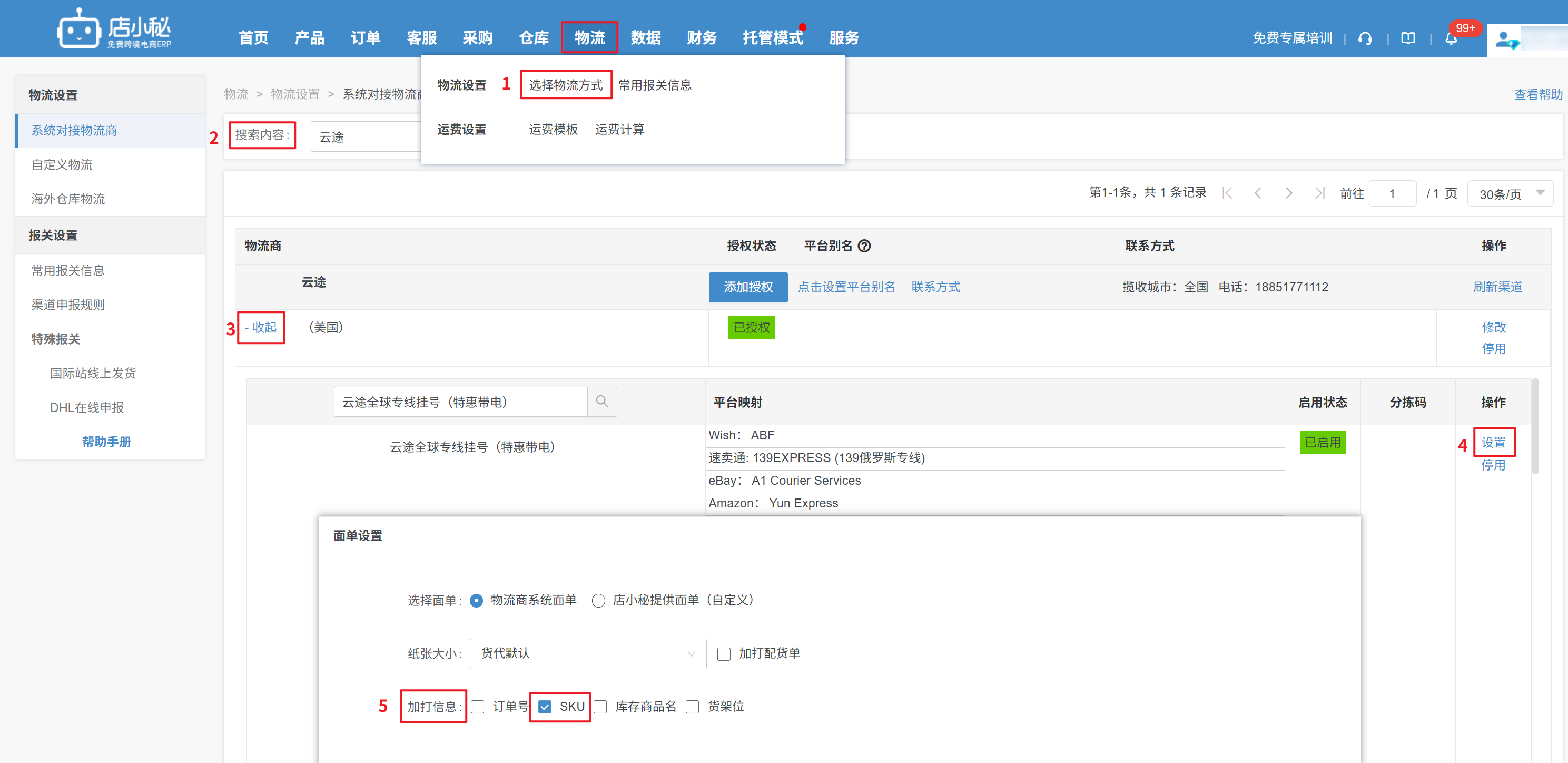1568x763 pixels.
Task: Click the user account avatar icon
Action: [1506, 41]
